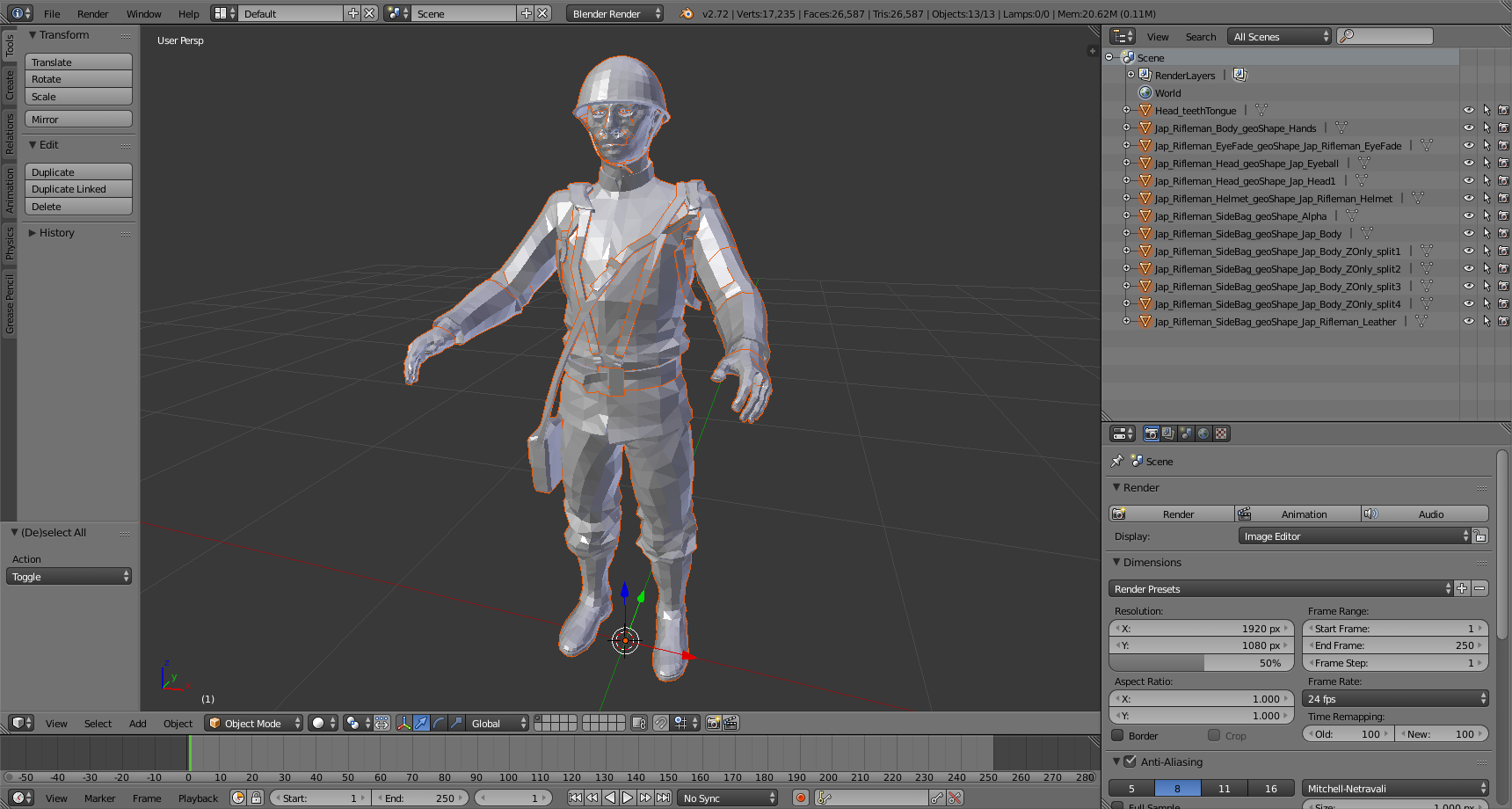
Task: Open the outliner editor type selector icon
Action: [1123, 36]
